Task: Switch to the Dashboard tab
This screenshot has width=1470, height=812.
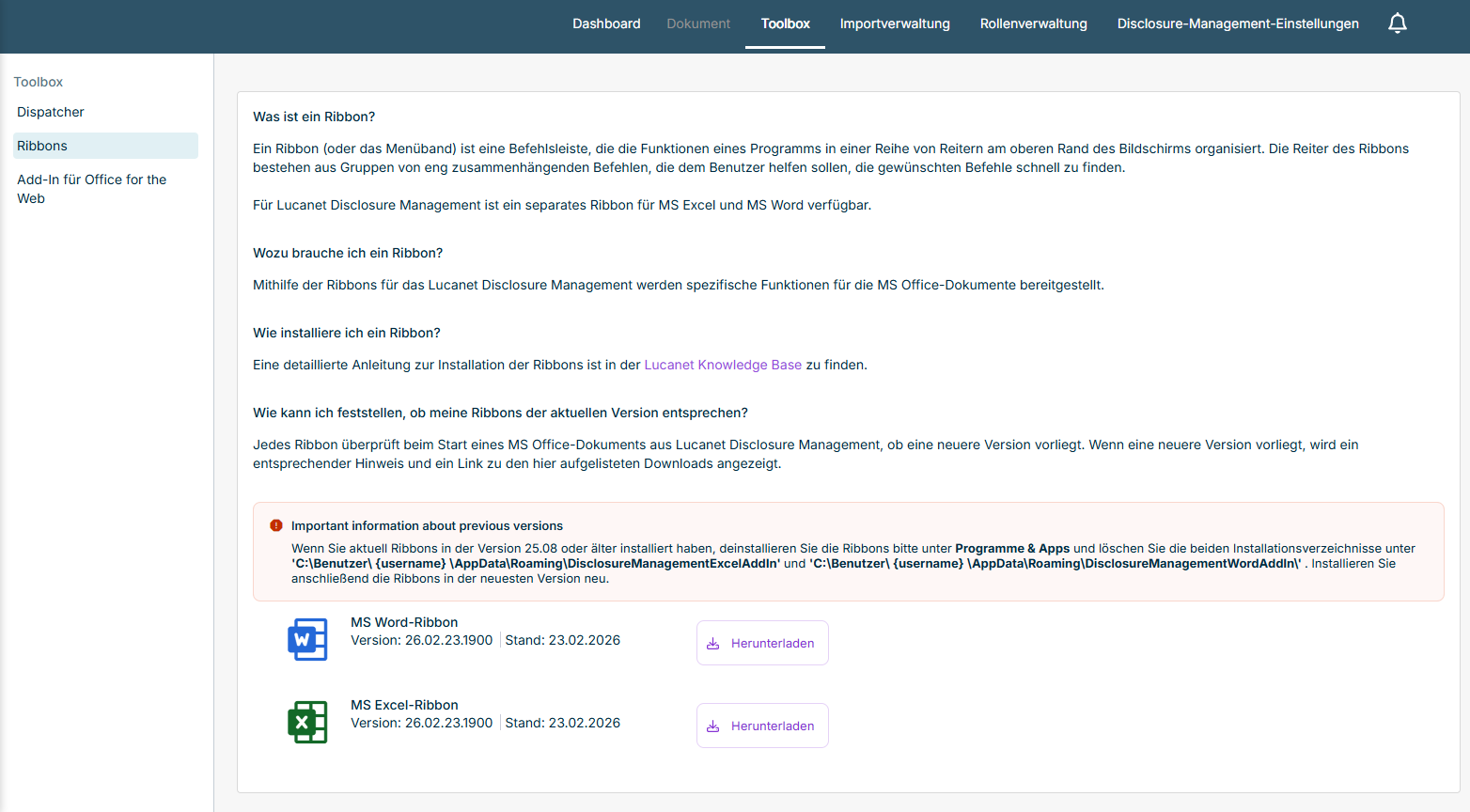Action: tap(606, 23)
